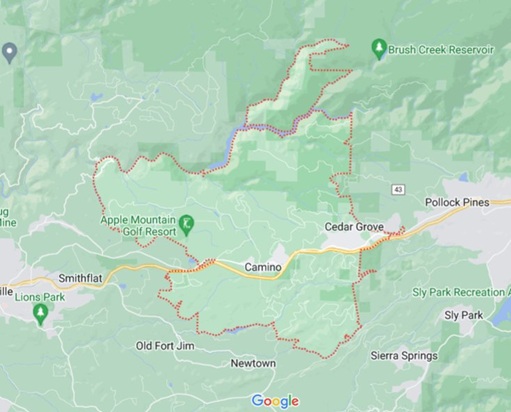Click the Lions Park tree marker
511x412 pixels.
(x=41, y=315)
